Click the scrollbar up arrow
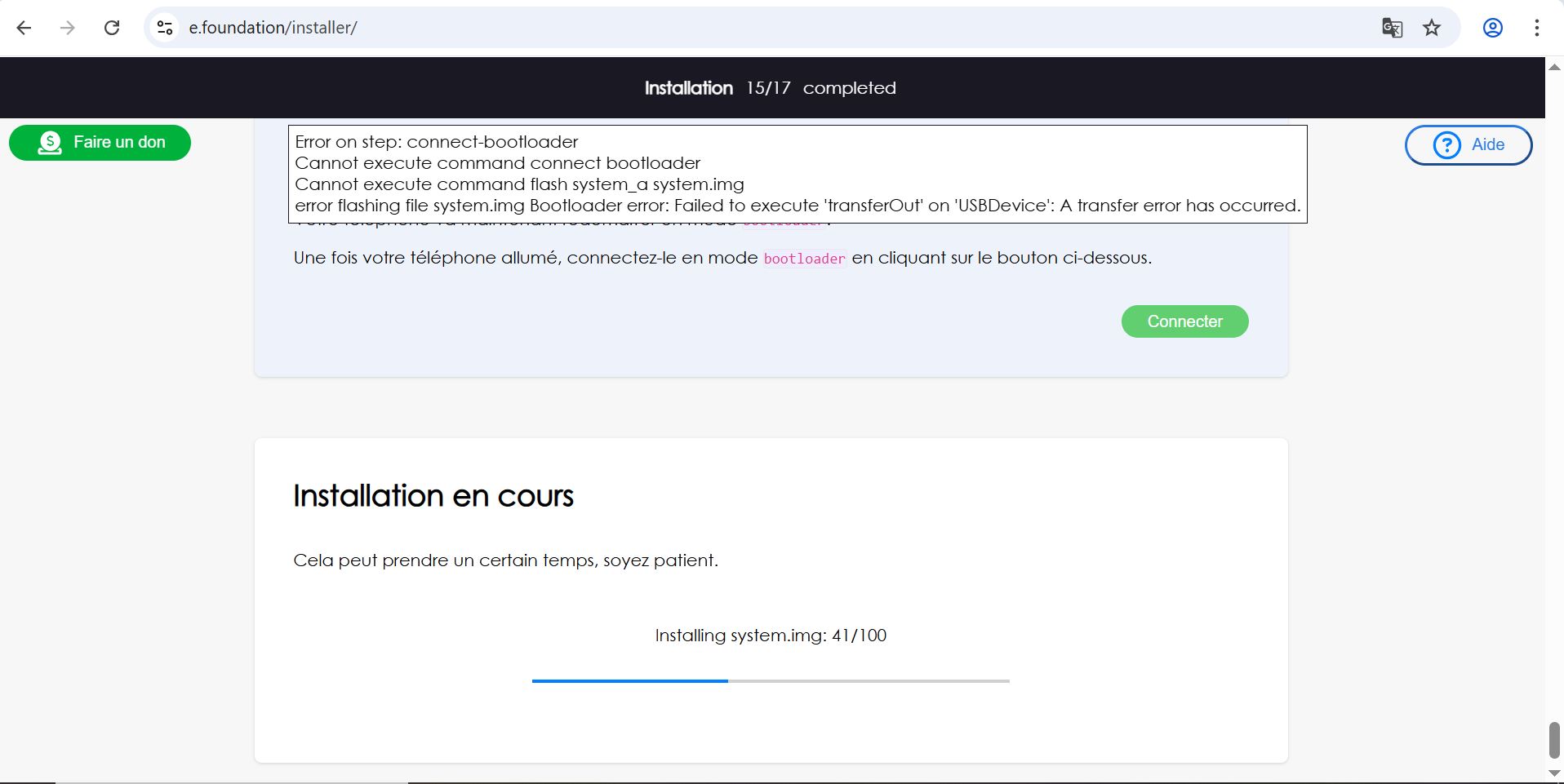The width and height of the screenshot is (1564, 784). click(x=1554, y=67)
